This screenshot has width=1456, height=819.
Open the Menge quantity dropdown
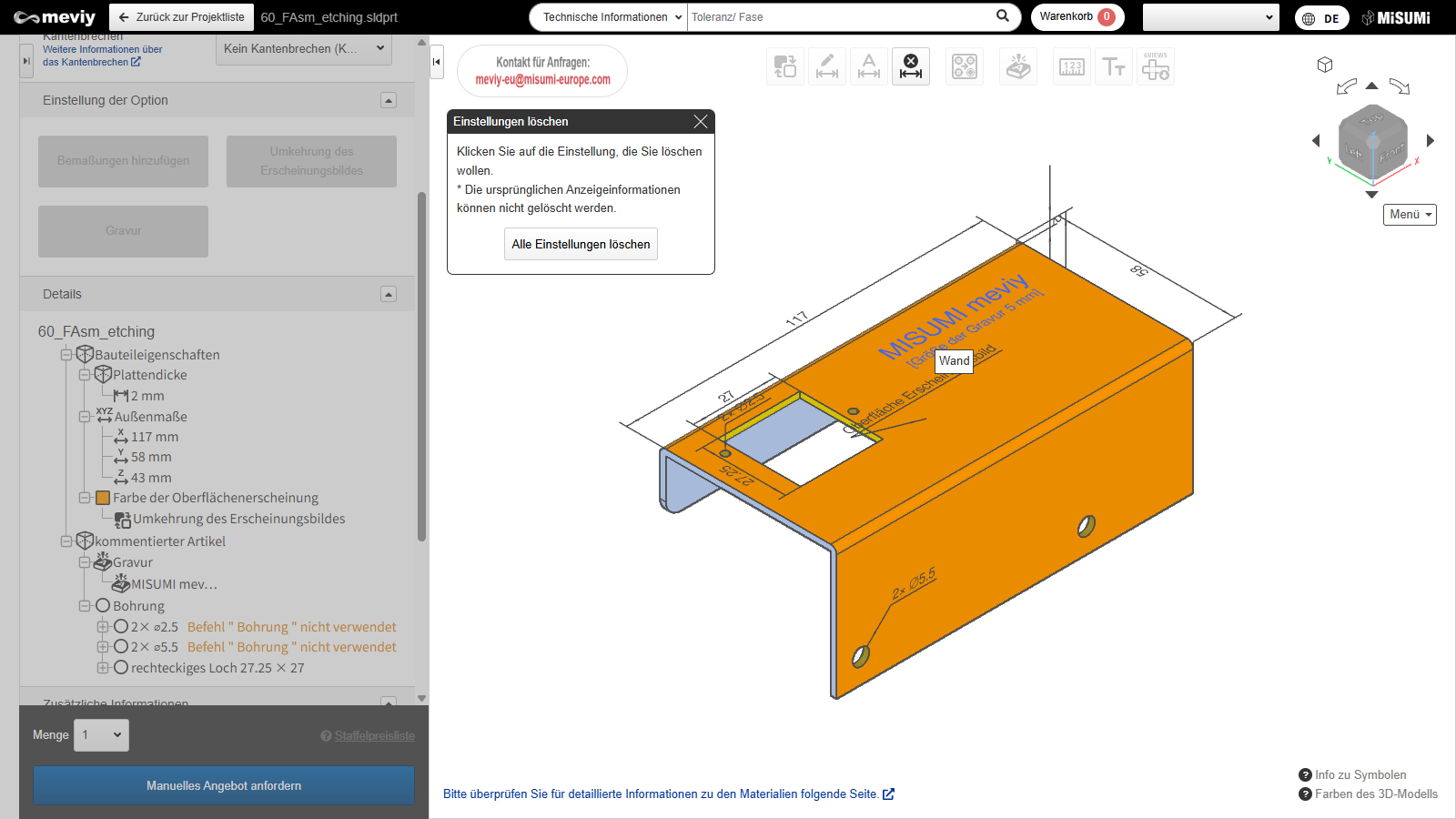tap(101, 735)
